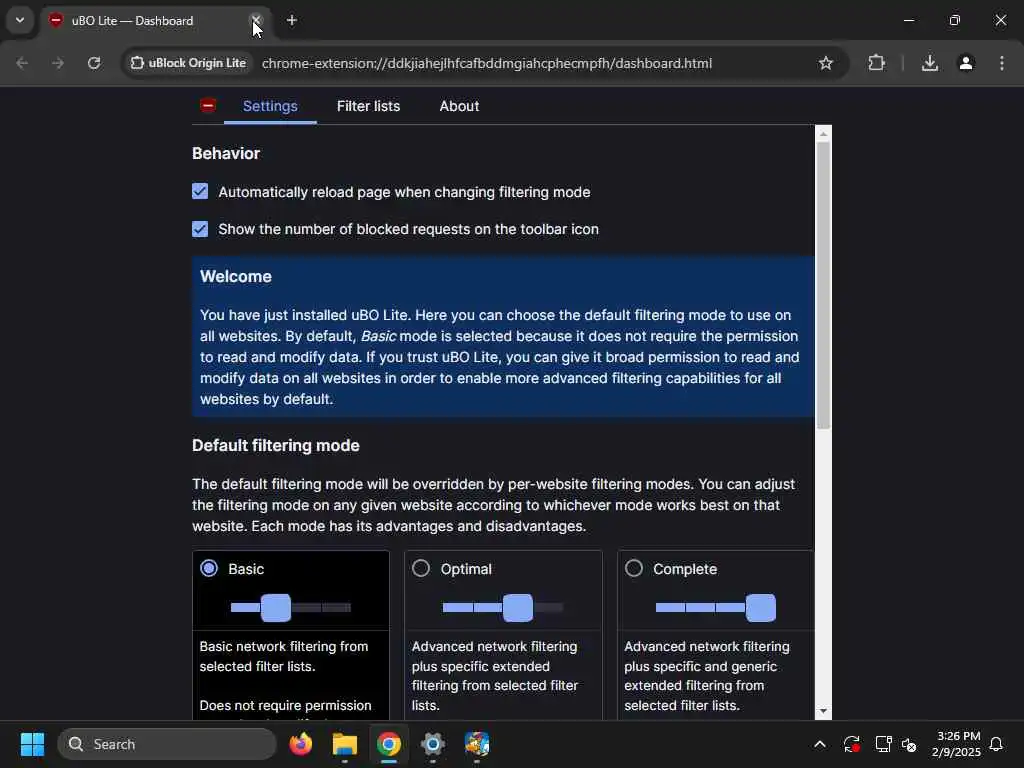Viewport: 1024px width, 768px height.
Task: Click the Optimal mode slider graphic
Action: 503,607
